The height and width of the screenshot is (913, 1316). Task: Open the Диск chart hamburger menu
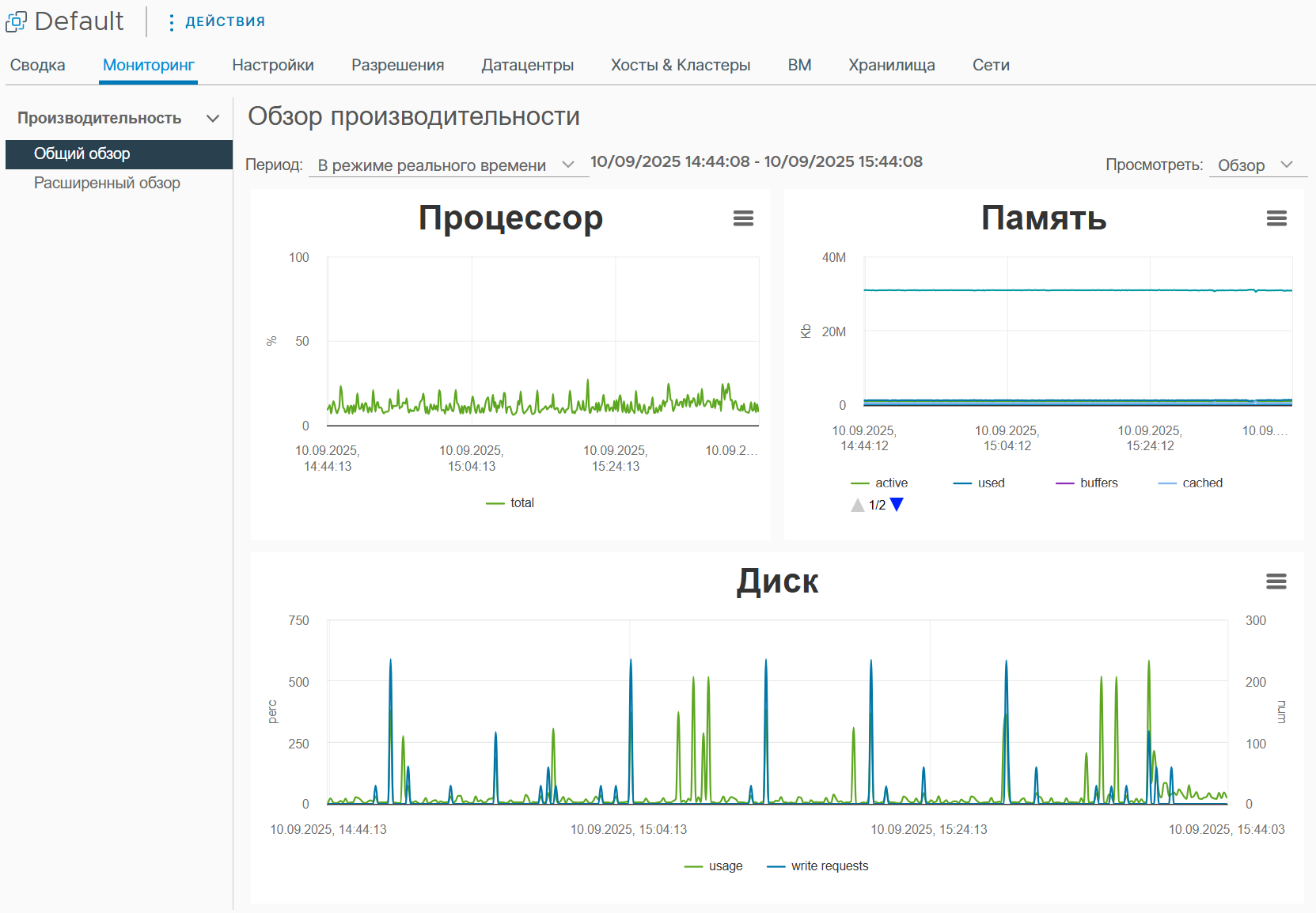pos(1276,582)
